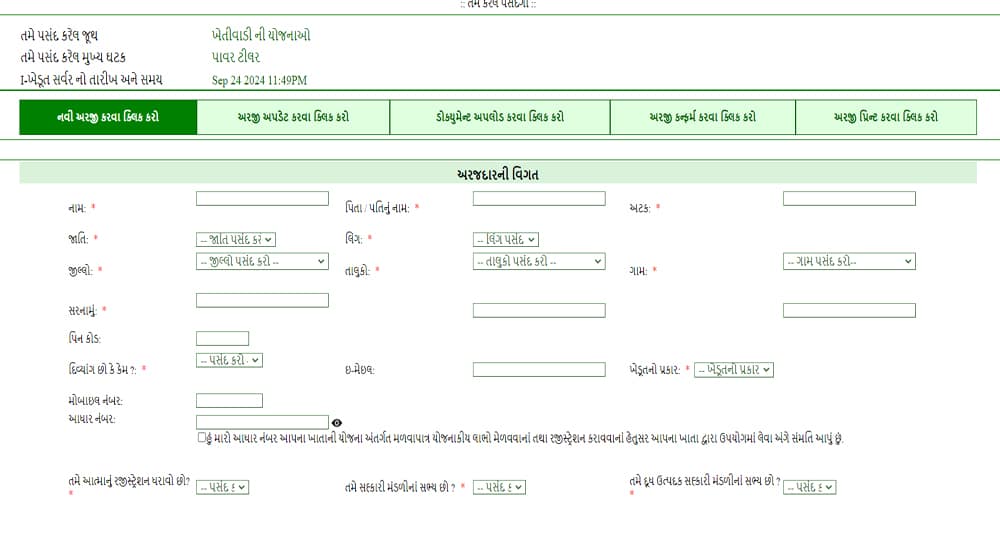Screen dimensions: 1000x550
Task: Click the eye icon beside Aadhaar number field
Action: (x=337, y=423)
